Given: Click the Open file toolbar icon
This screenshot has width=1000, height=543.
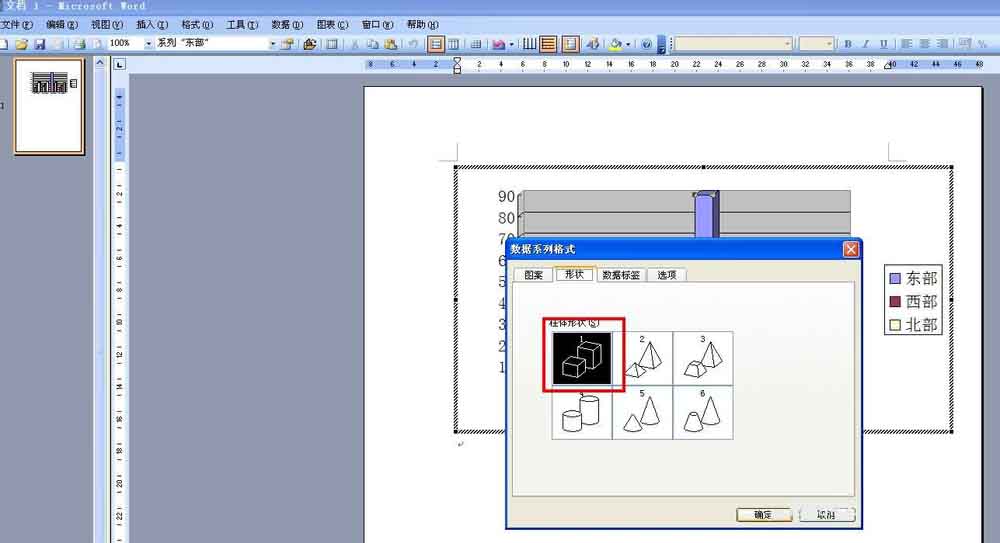Looking at the screenshot, I should coord(21,44).
